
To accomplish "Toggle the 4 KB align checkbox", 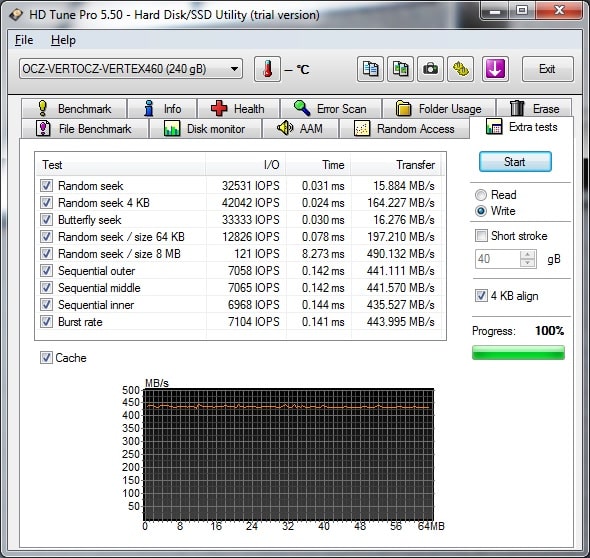I will 481,296.
